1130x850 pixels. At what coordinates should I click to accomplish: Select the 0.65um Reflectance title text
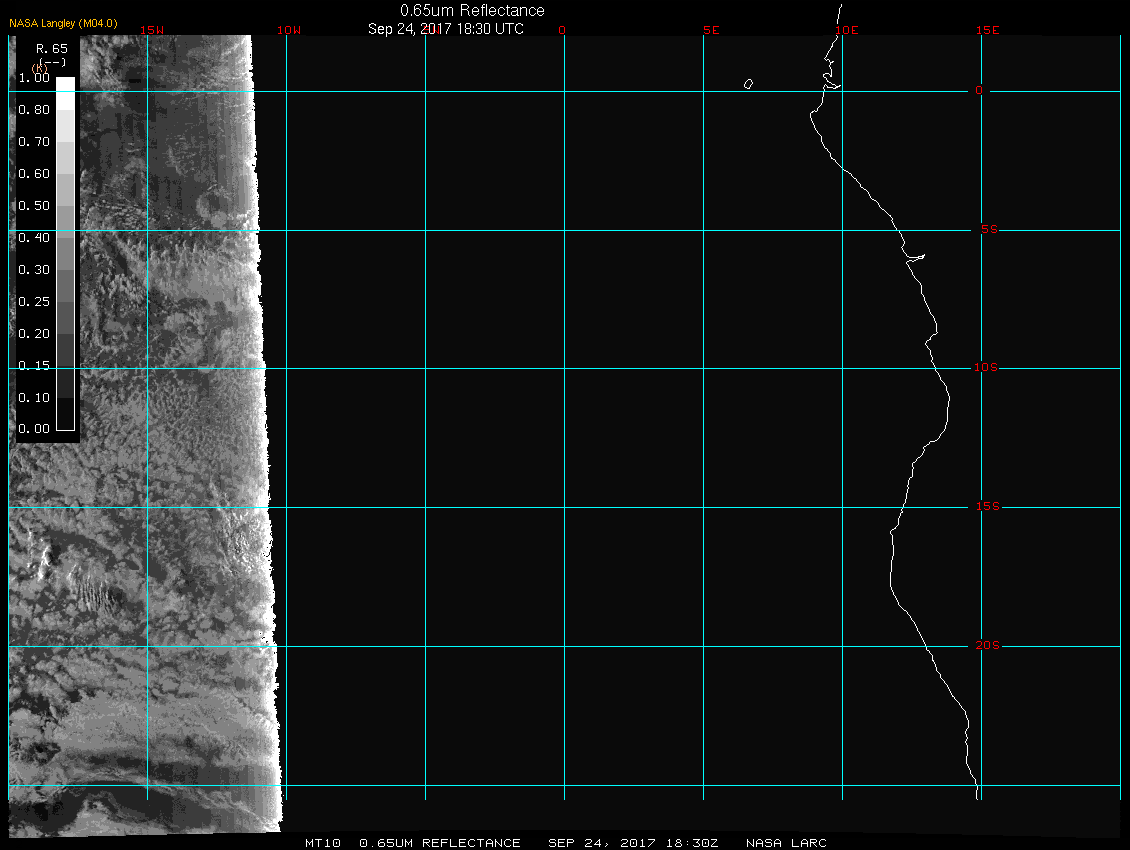[x=472, y=10]
